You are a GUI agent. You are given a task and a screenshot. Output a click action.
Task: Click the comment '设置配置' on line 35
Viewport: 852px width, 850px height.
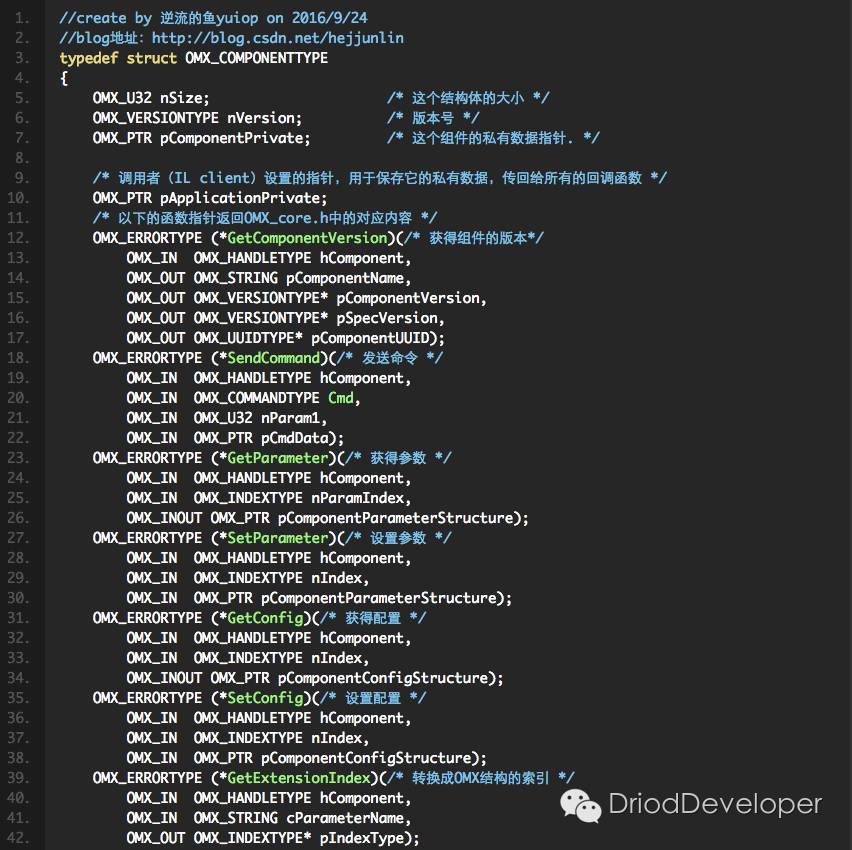tap(373, 698)
